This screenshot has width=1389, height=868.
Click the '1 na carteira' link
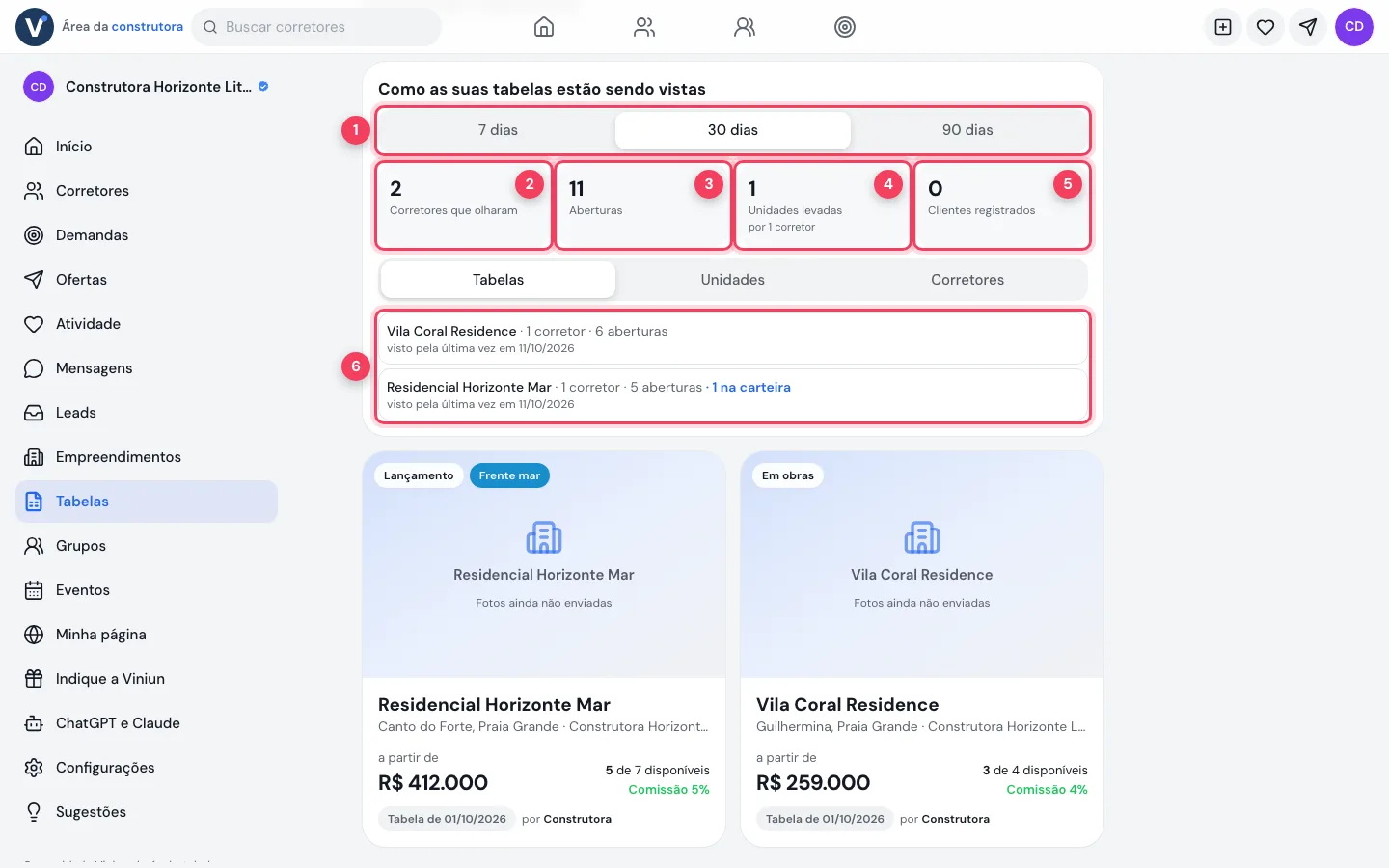[751, 387]
